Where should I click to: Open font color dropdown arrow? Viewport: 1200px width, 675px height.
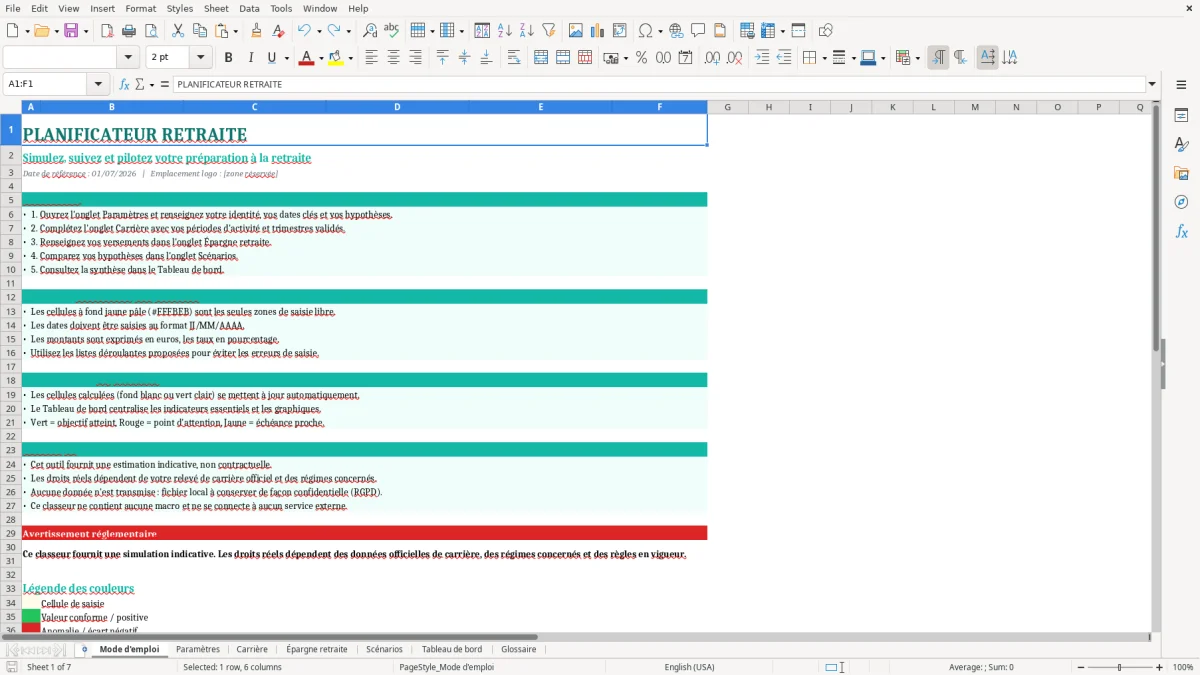click(320, 58)
